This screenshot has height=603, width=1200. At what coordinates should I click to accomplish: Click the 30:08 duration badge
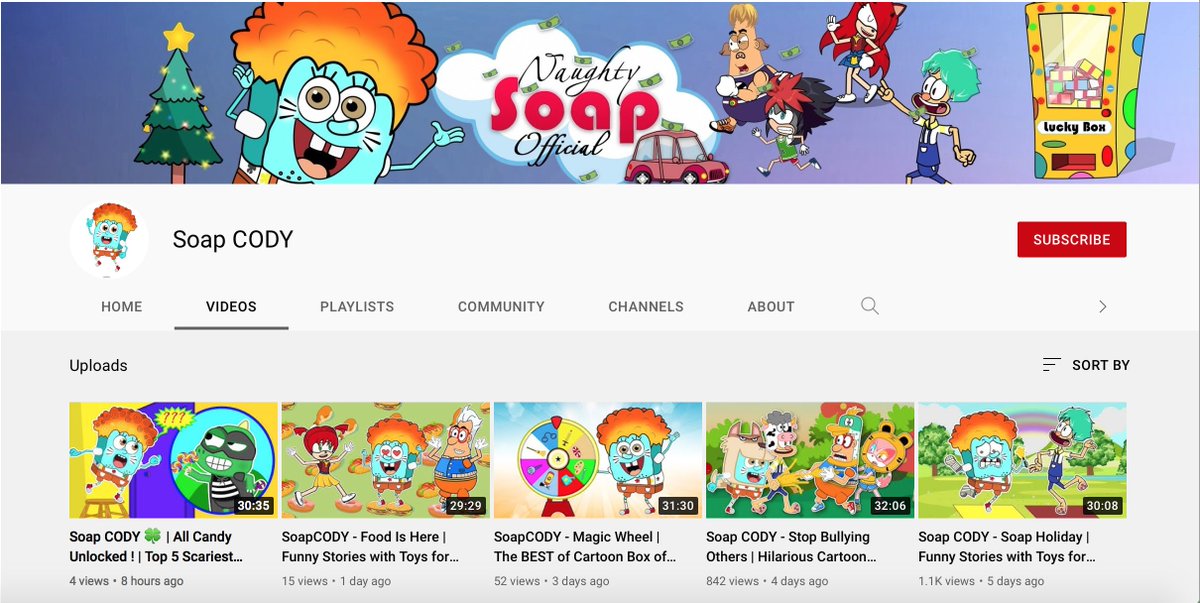pyautogui.click(x=1102, y=506)
